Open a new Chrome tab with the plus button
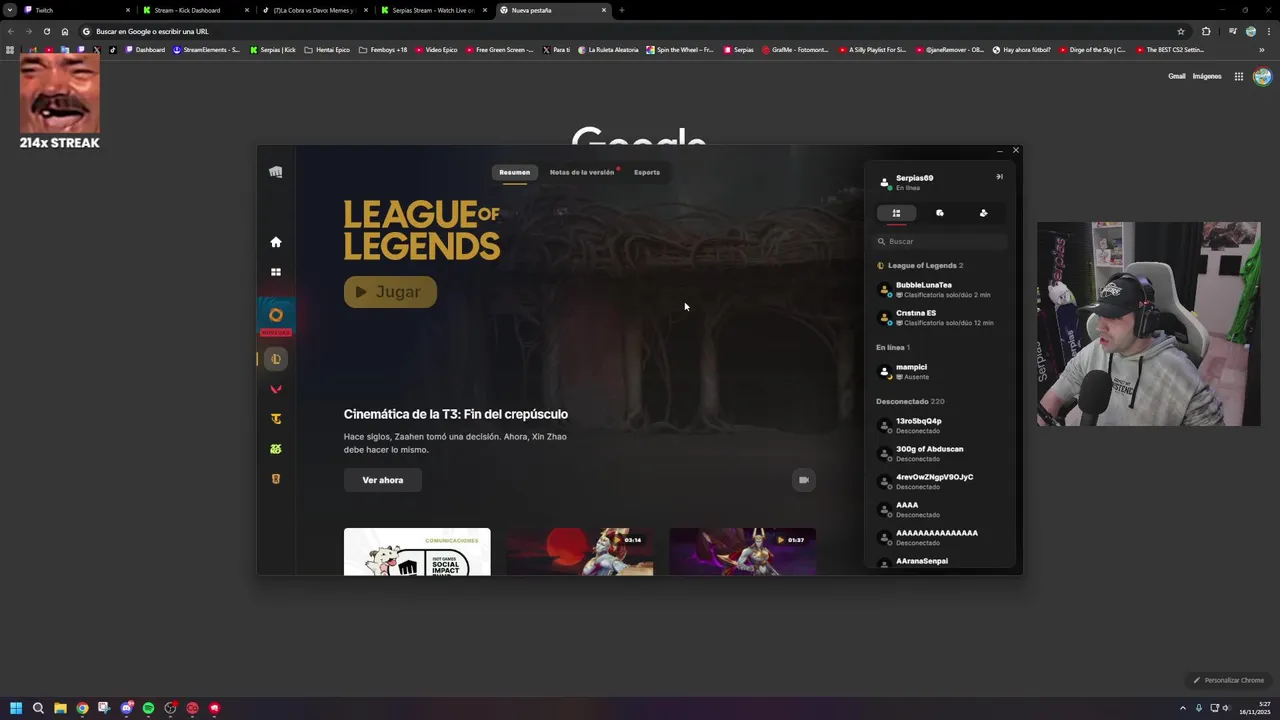The image size is (1280, 720). tap(621, 10)
